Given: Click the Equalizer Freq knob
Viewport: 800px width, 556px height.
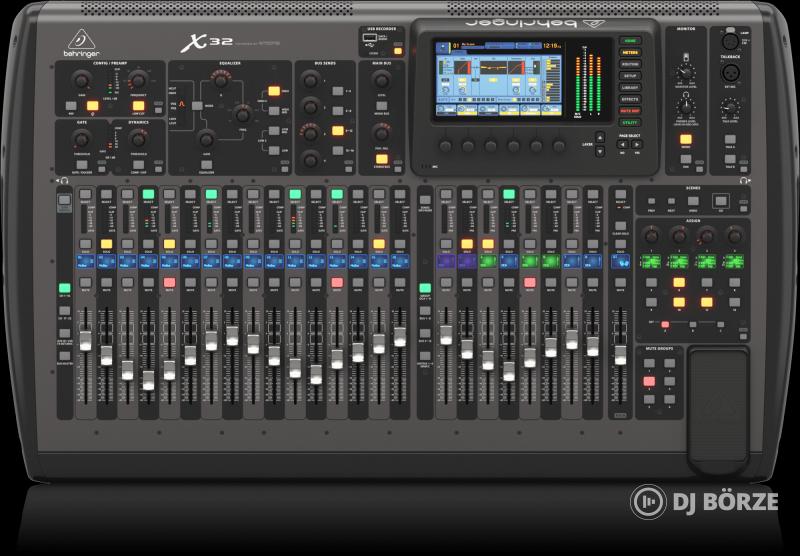Looking at the screenshot, I should [x=243, y=114].
